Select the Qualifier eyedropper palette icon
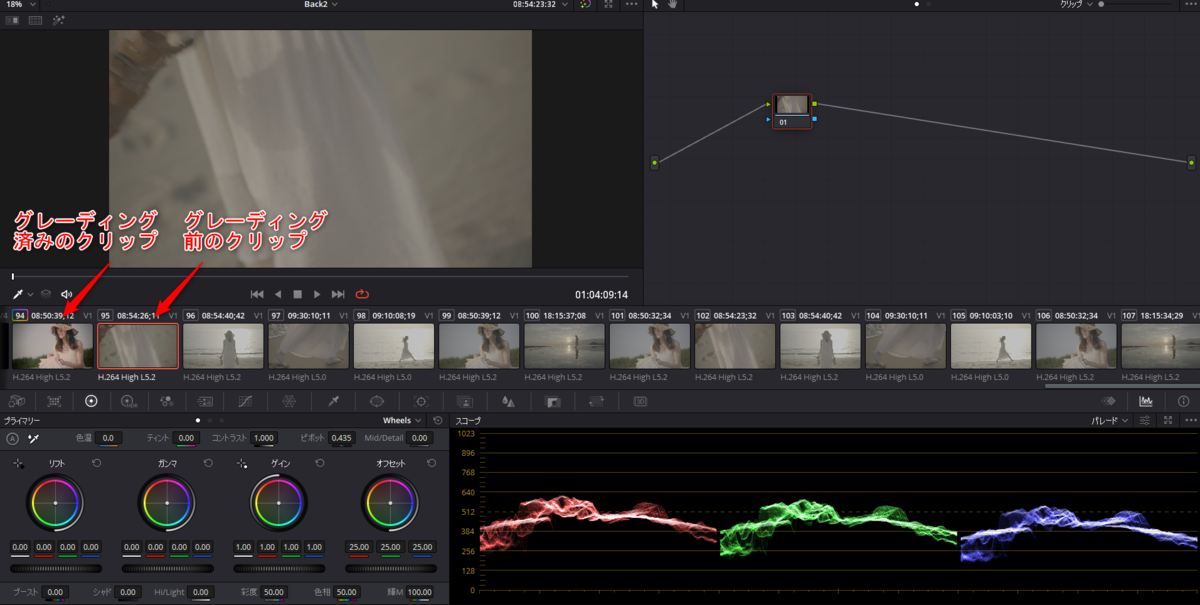This screenshot has height=605, width=1200. [333, 401]
